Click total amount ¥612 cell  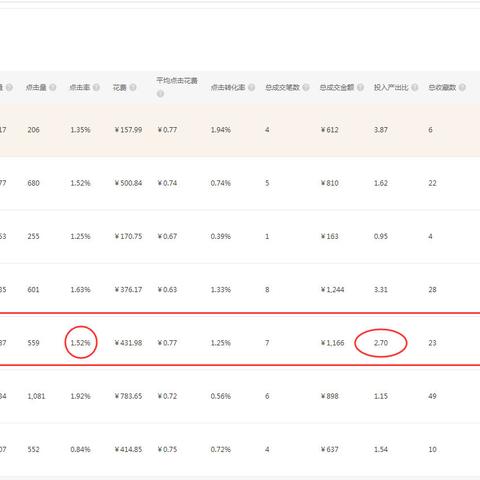point(329,130)
